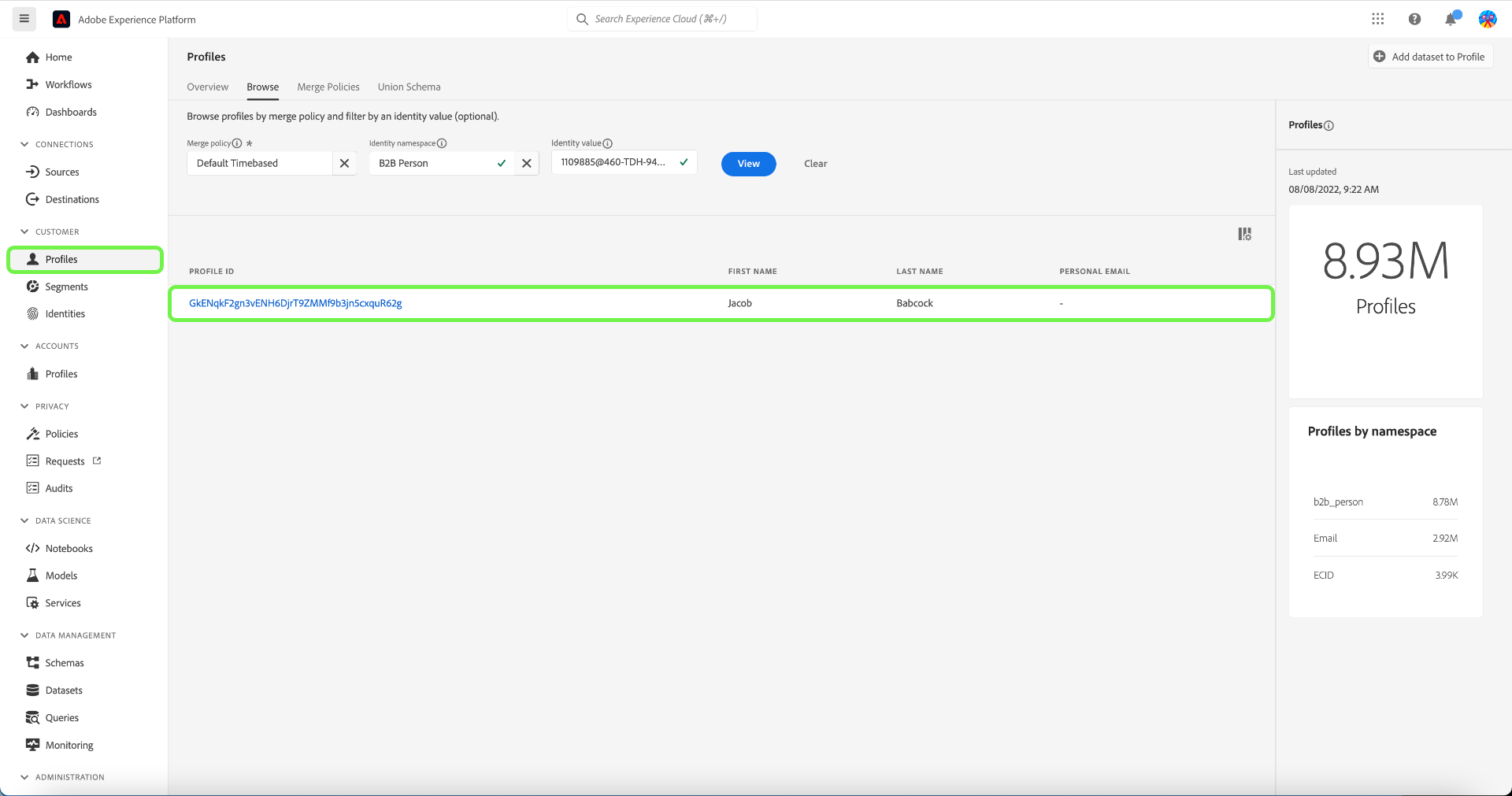This screenshot has height=796, width=1512.
Task: Click the ECID namespace row
Action: pyautogui.click(x=1385, y=576)
